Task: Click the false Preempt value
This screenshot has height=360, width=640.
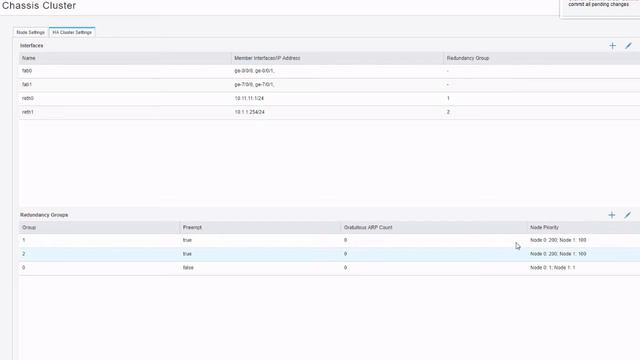Action: click(x=188, y=268)
